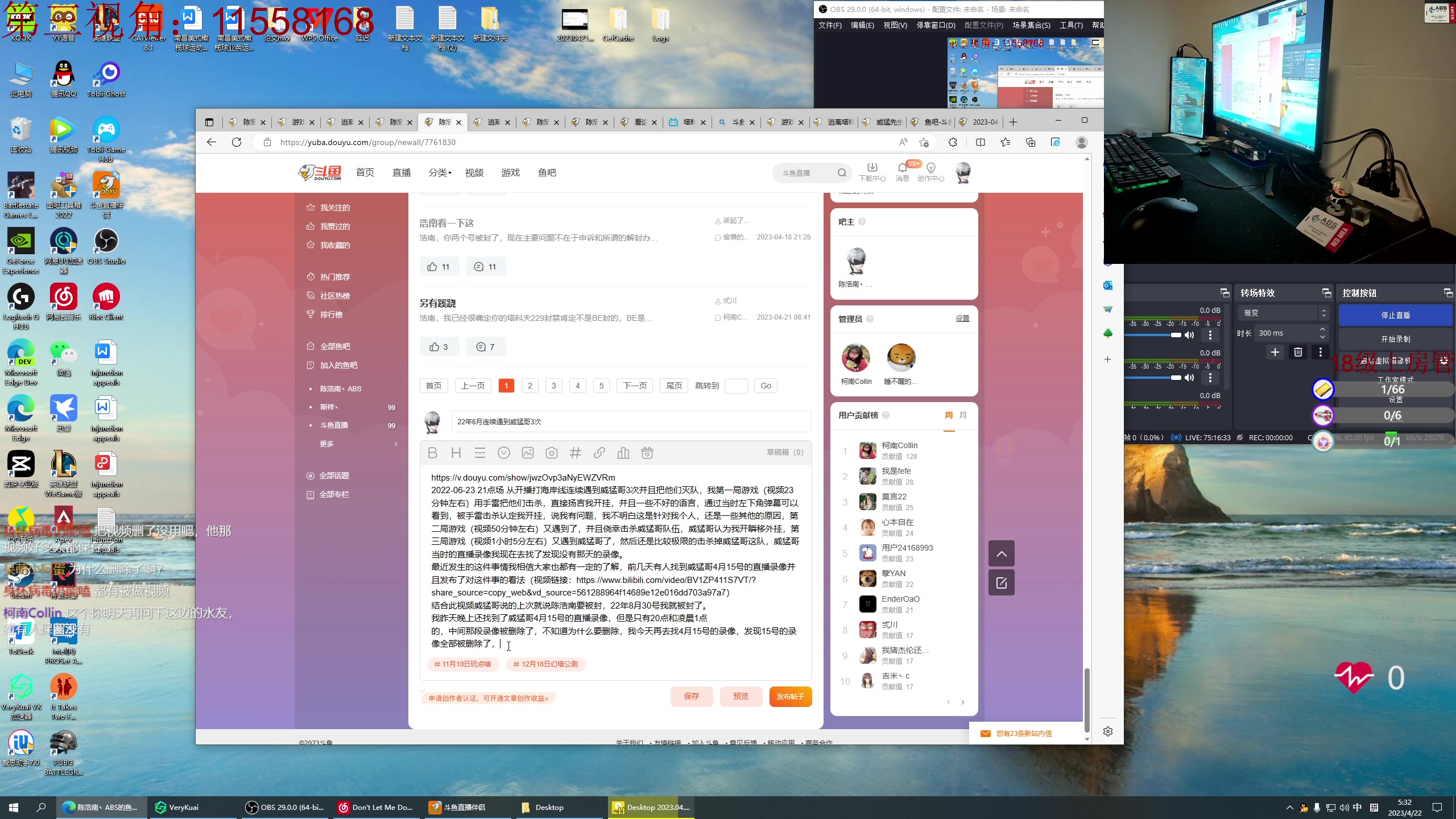Viewport: 1456px width, 819px height.
Task: Open the 场景集合(S) menu in OBS
Action: point(1031,25)
